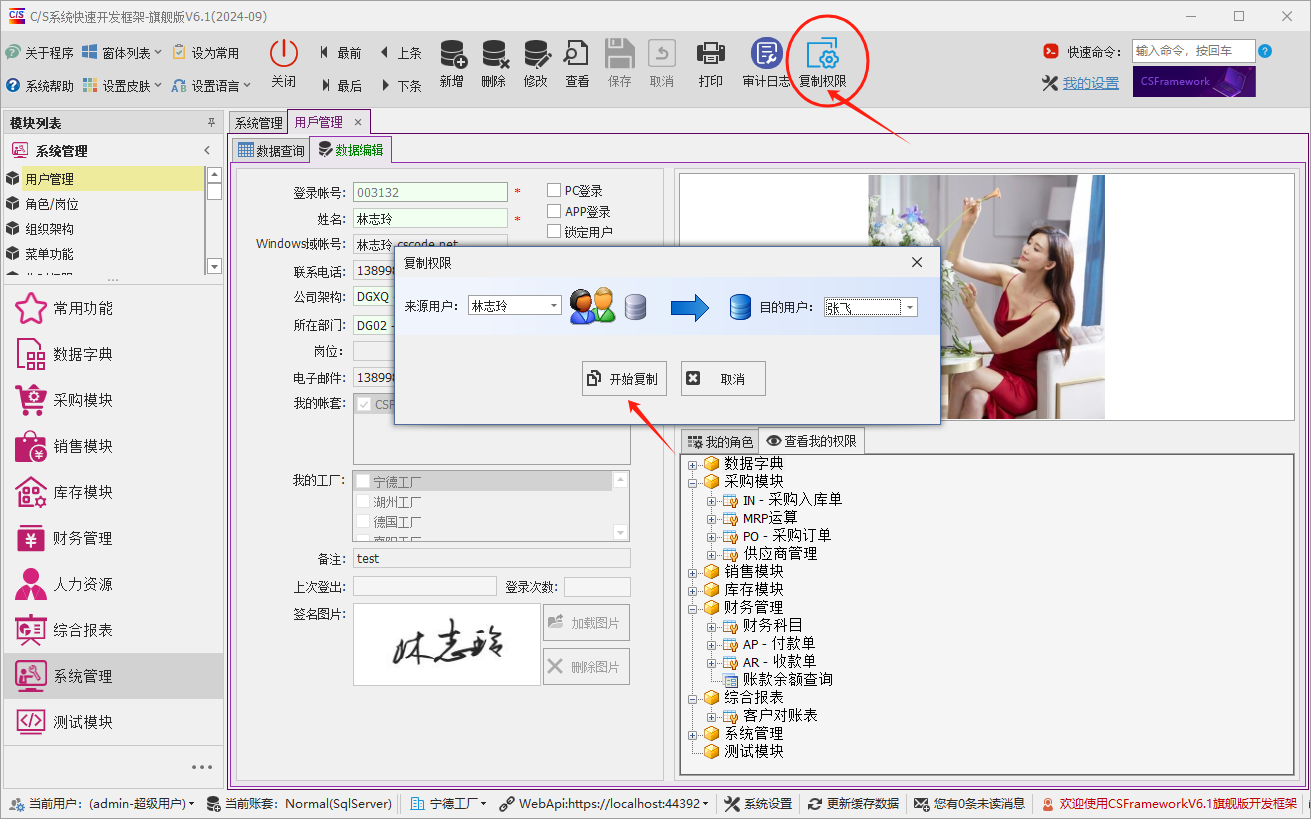The image size is (1311, 819).
Task: Click the CSFramework banner thumbnail
Action: coord(1194,82)
